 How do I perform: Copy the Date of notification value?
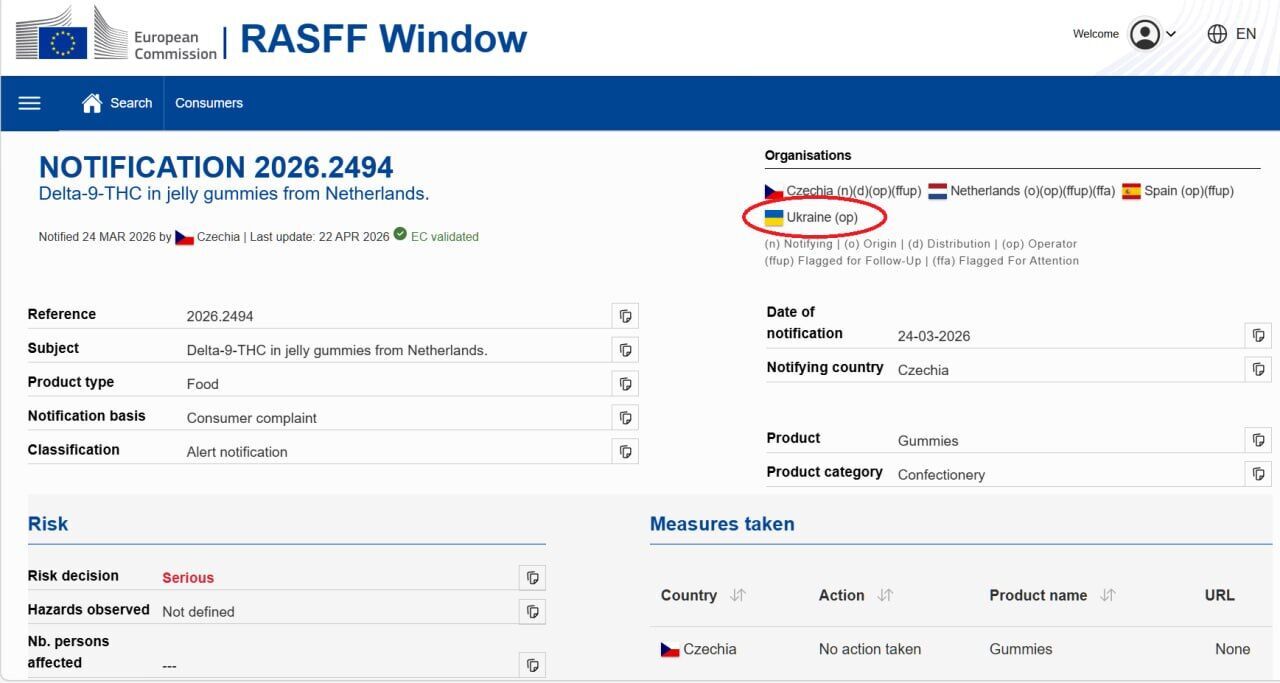(x=1258, y=336)
